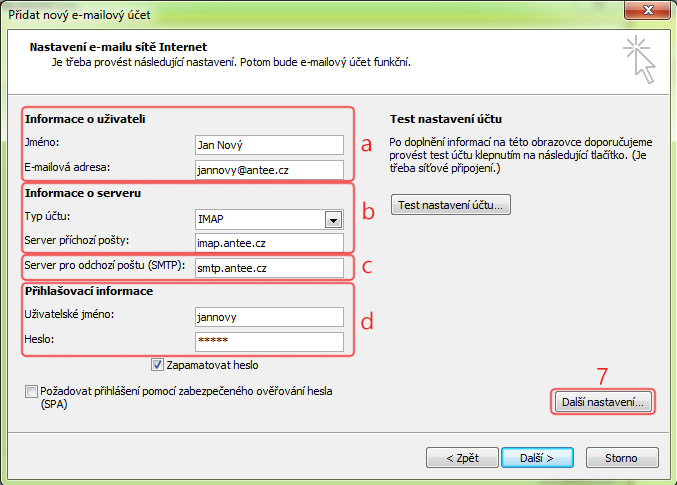The image size is (677, 485).
Task: Click the Server příchozí pošty field
Action: click(268, 243)
